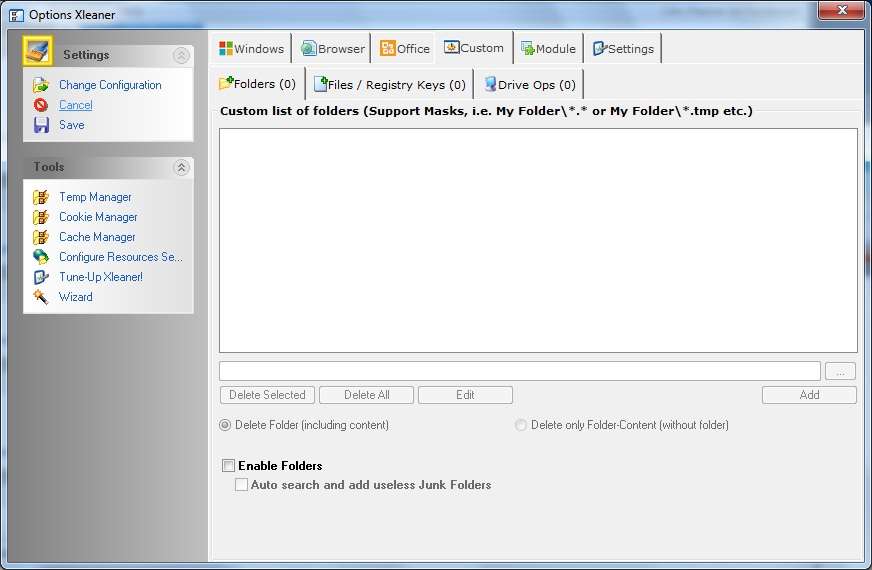Collapse the Tools sidebar panel
Image resolution: width=872 pixels, height=570 pixels.
(x=181, y=167)
